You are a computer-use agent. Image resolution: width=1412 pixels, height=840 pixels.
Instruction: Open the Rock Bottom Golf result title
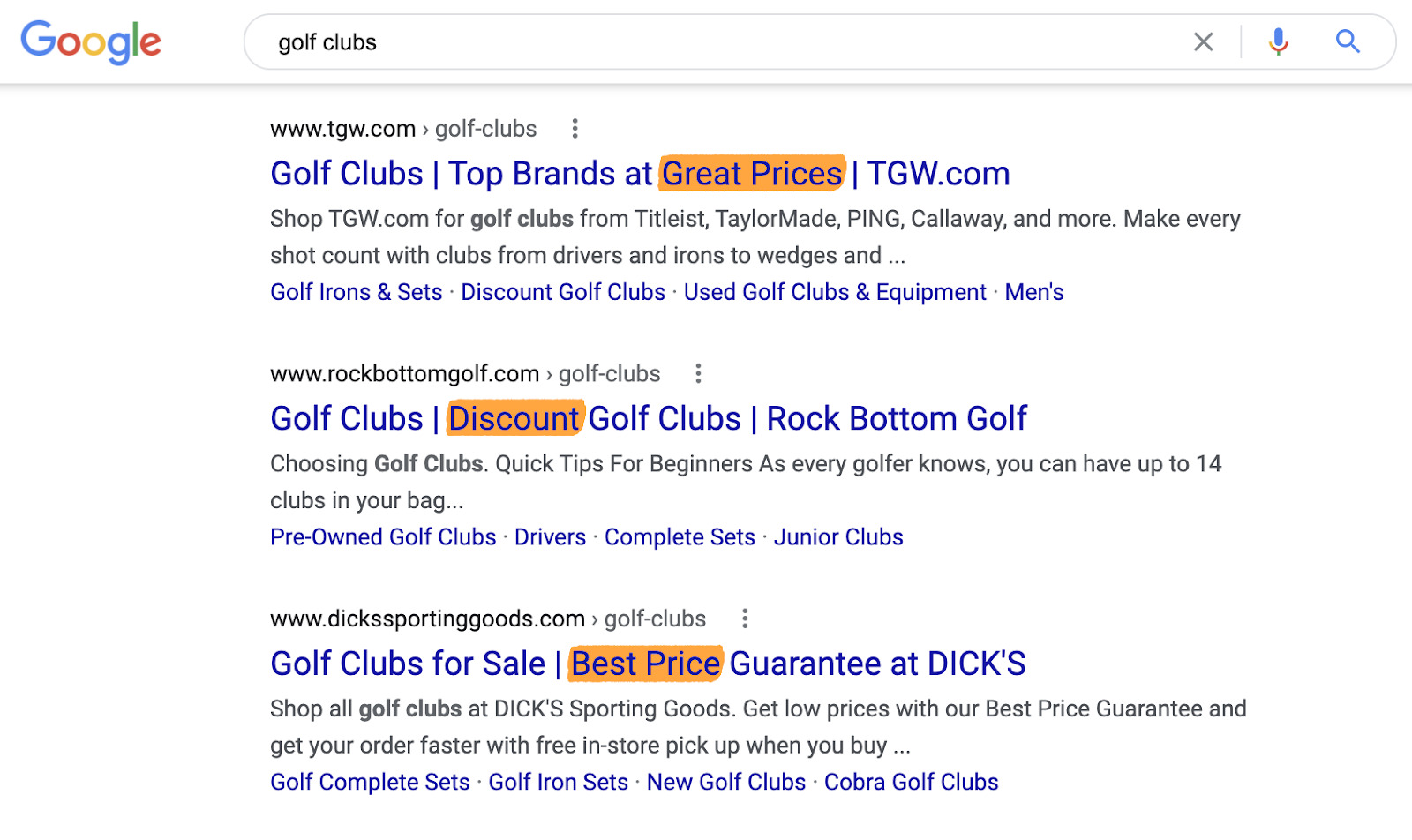coord(649,418)
